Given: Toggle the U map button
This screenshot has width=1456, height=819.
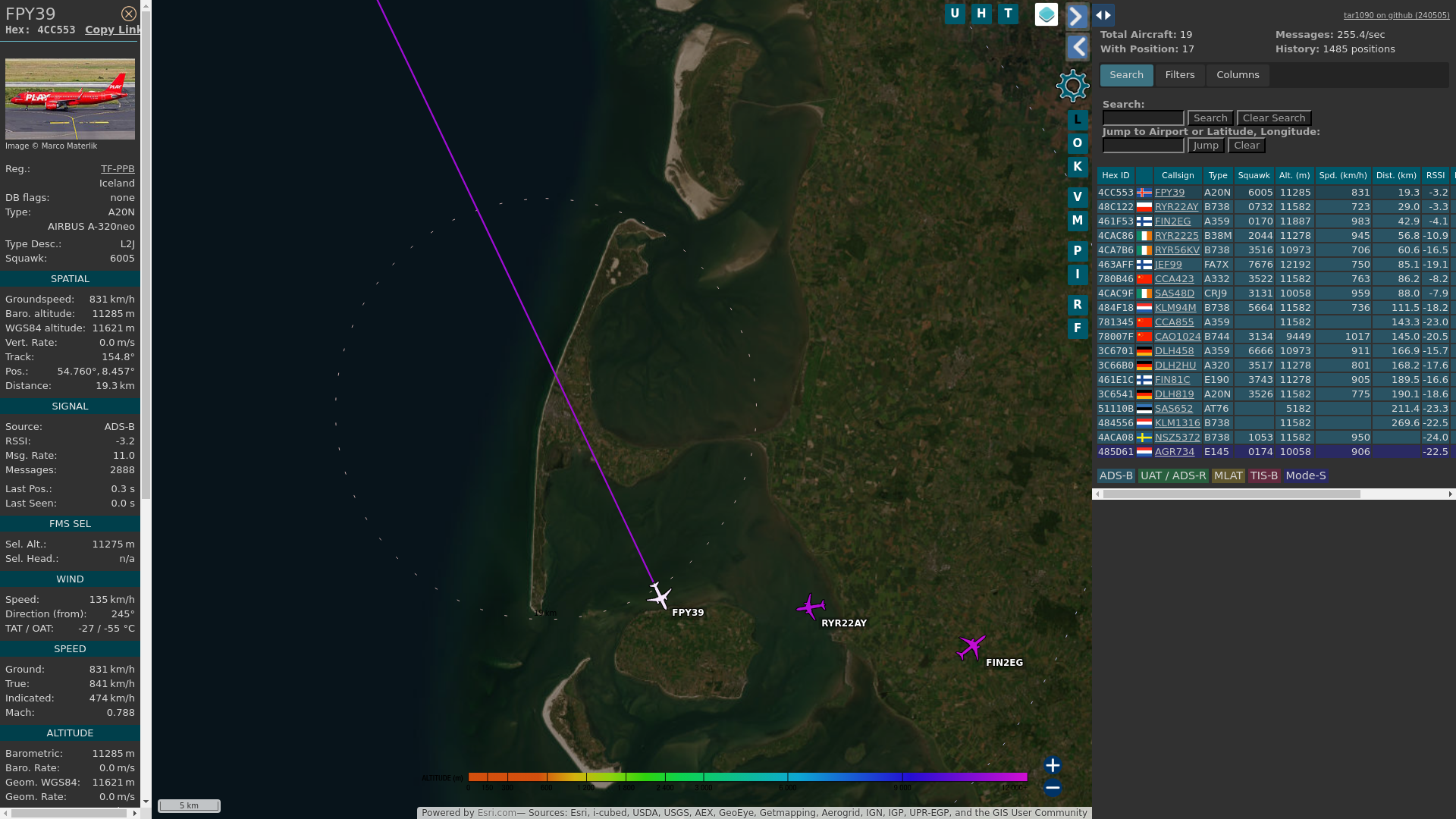Looking at the screenshot, I should point(955,14).
